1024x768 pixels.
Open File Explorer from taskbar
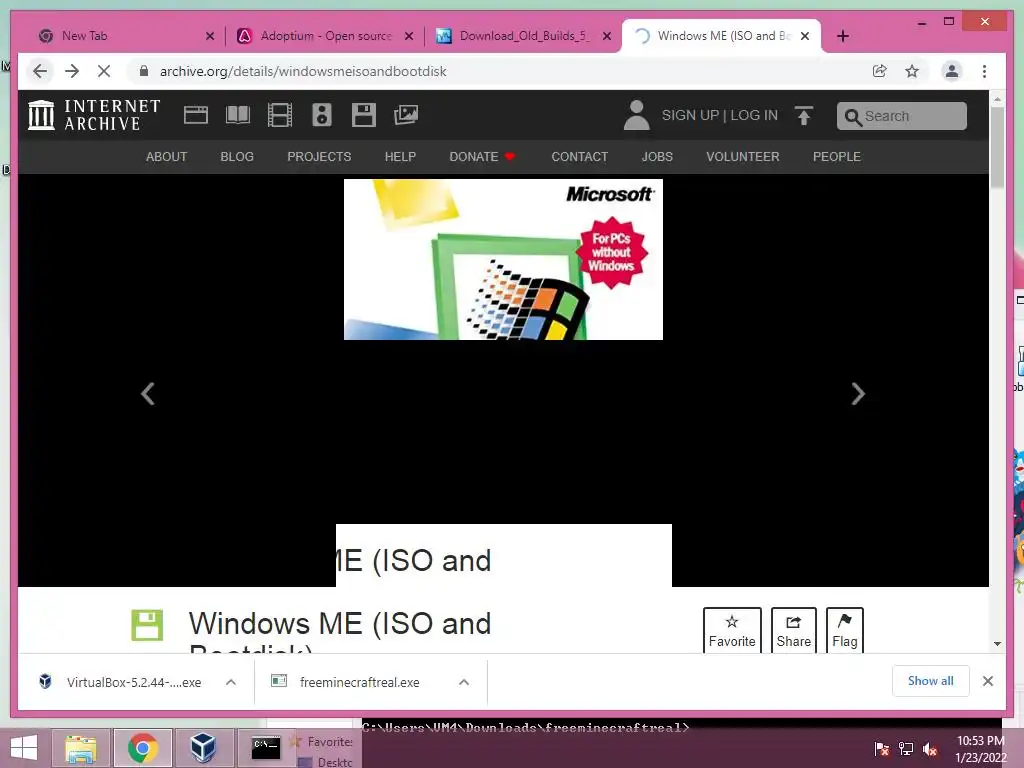pos(80,748)
